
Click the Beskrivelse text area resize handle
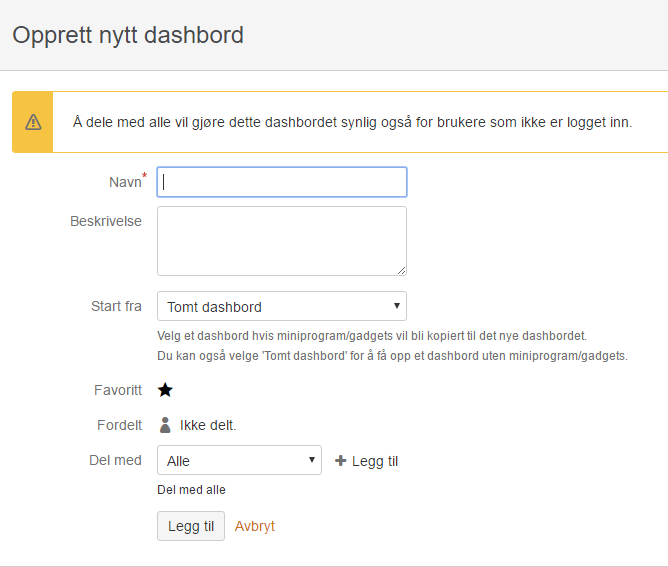(401, 269)
